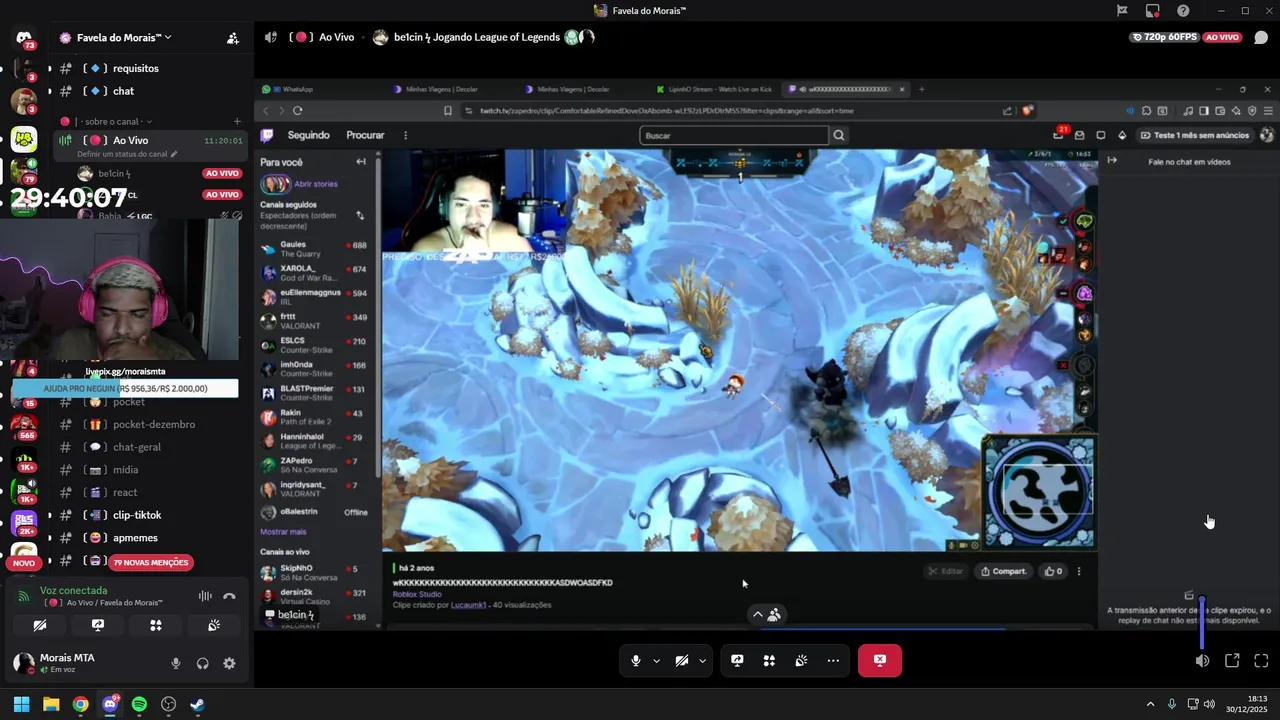This screenshot has width=1280, height=720.
Task: Show participants with the chevron button
Action: pos(765,614)
